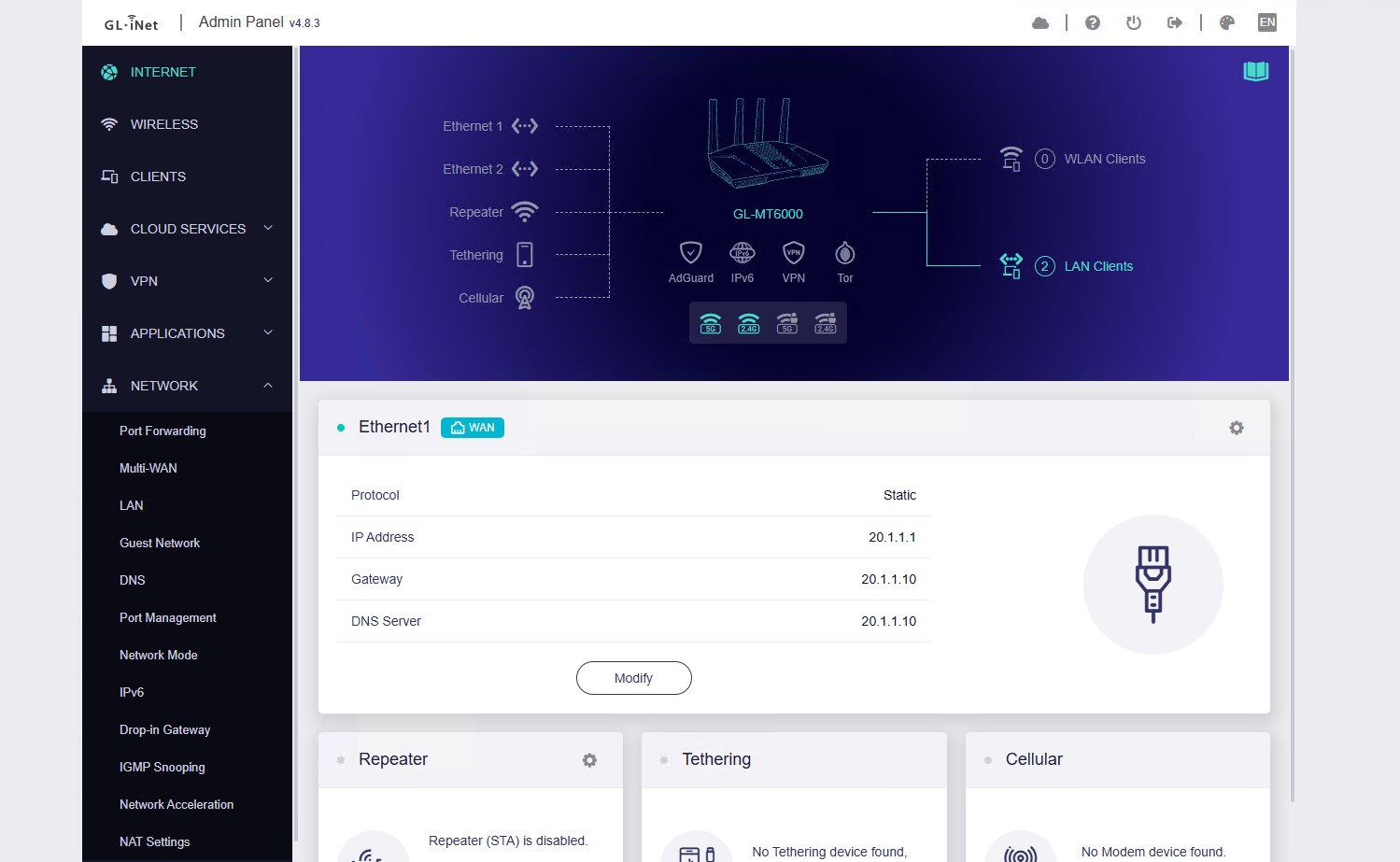The height and width of the screenshot is (862, 1400).
Task: Click the Admin Panel version v4.8.3 text
Action: 304,23
